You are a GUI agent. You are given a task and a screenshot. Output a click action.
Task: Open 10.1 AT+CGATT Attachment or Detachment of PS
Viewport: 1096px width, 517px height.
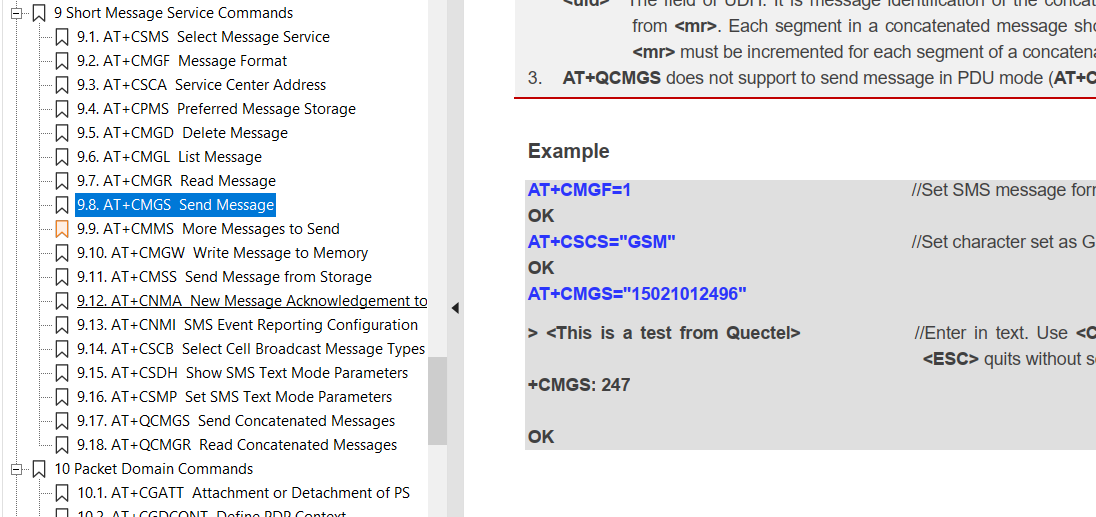click(243, 493)
